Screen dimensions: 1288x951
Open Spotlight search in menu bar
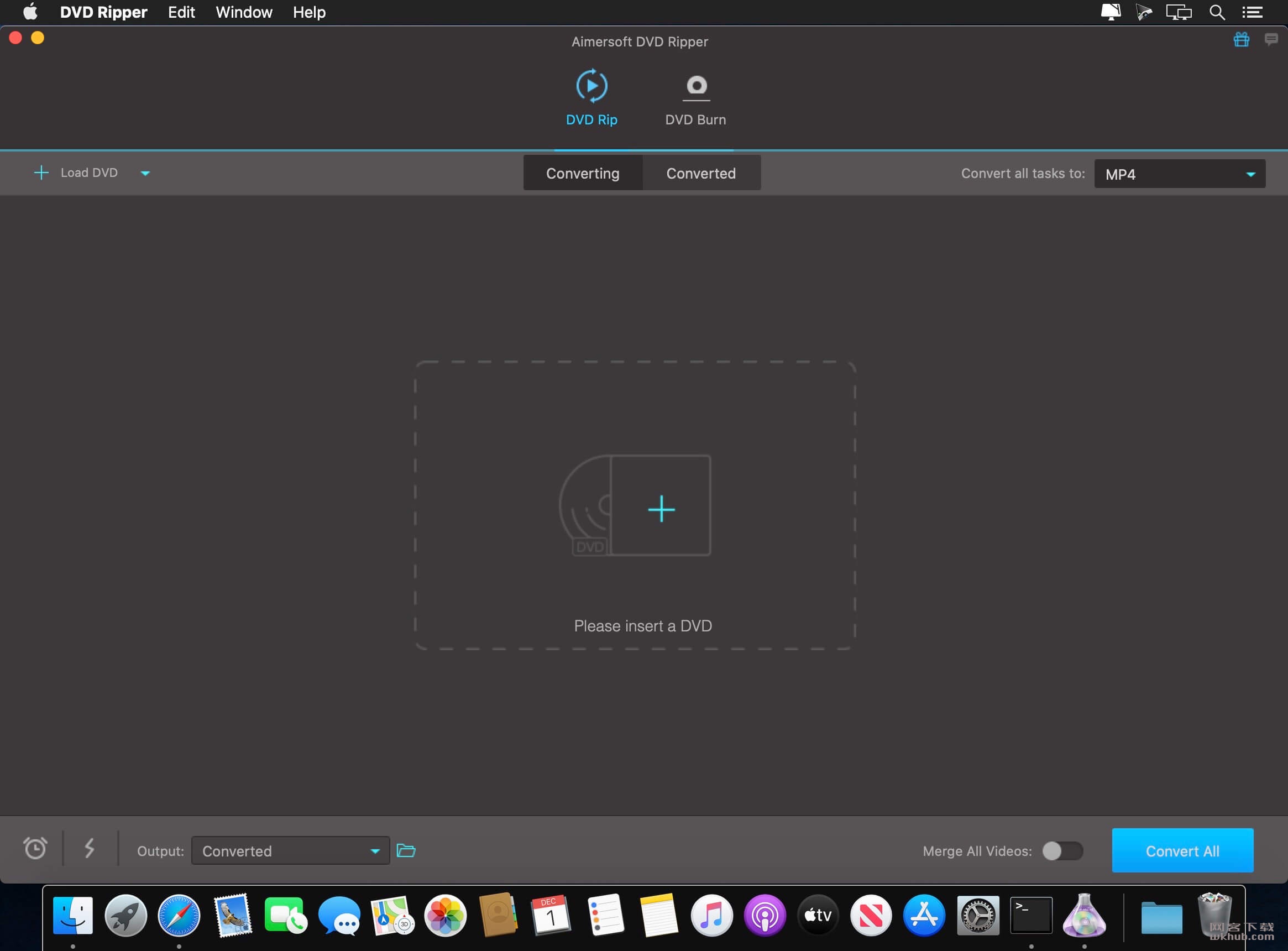[x=1217, y=13]
